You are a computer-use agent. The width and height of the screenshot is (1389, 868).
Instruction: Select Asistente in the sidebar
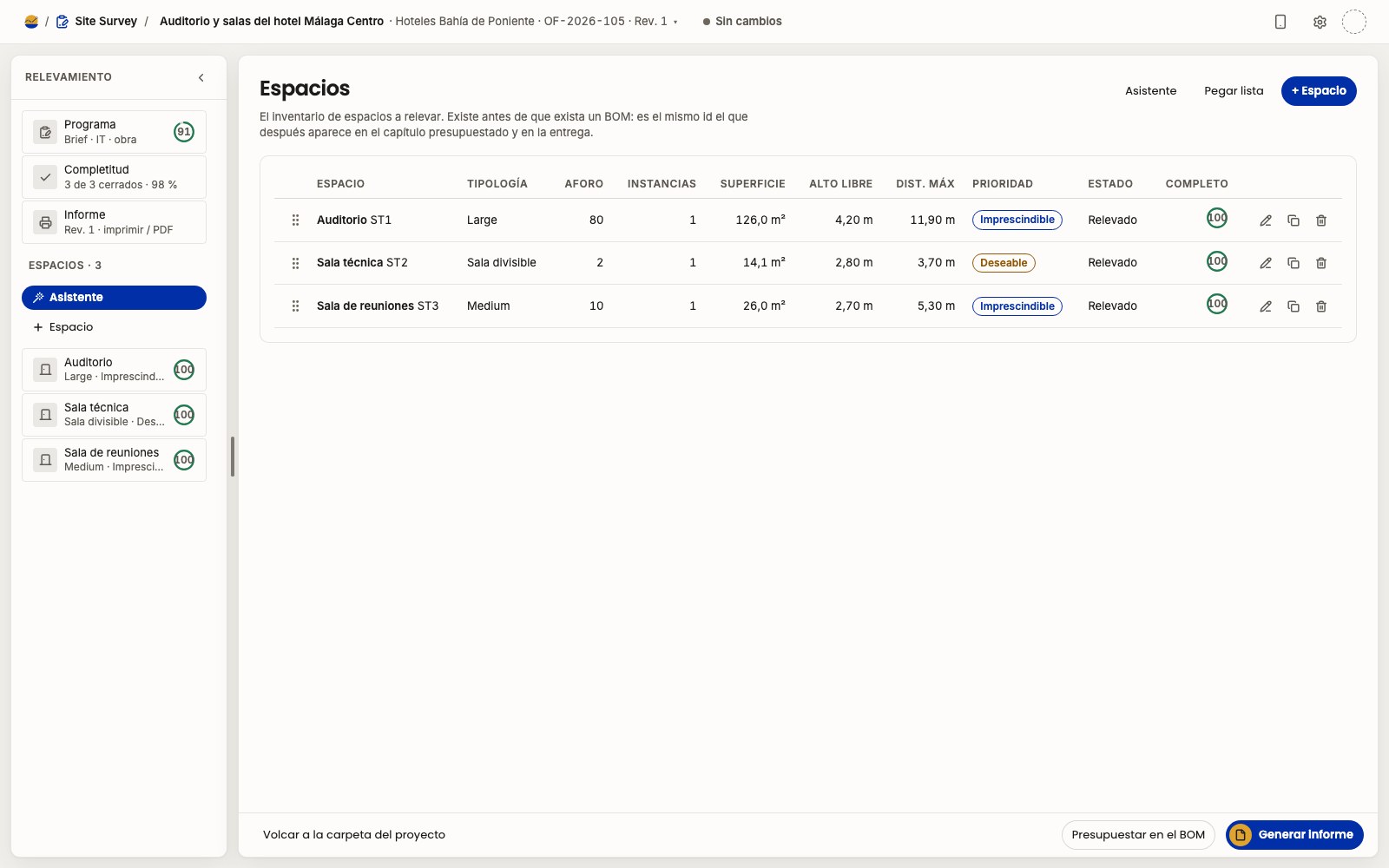114,298
